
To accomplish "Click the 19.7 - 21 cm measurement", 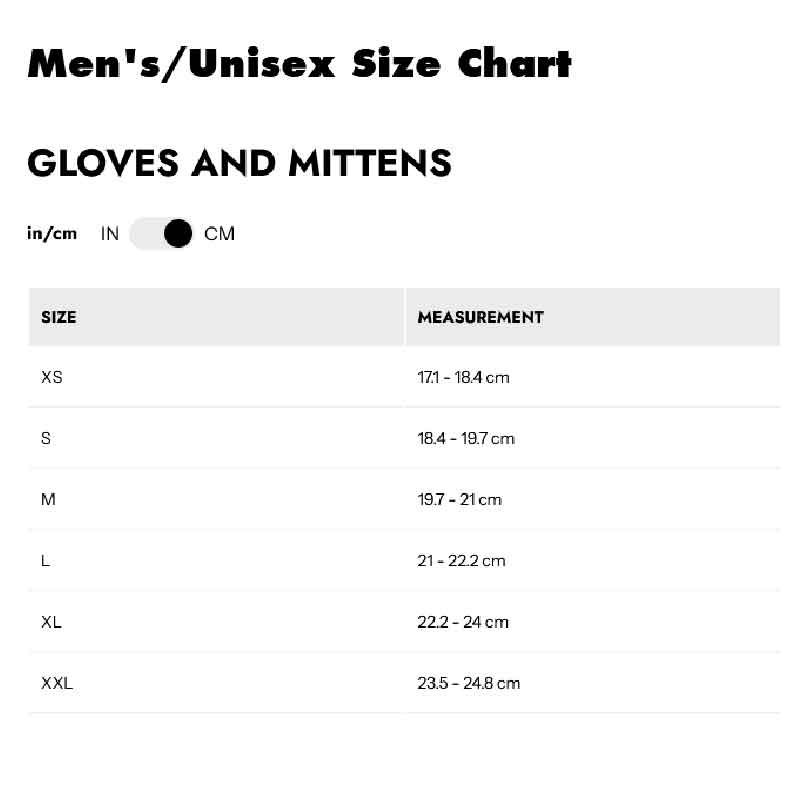I will 459,500.
